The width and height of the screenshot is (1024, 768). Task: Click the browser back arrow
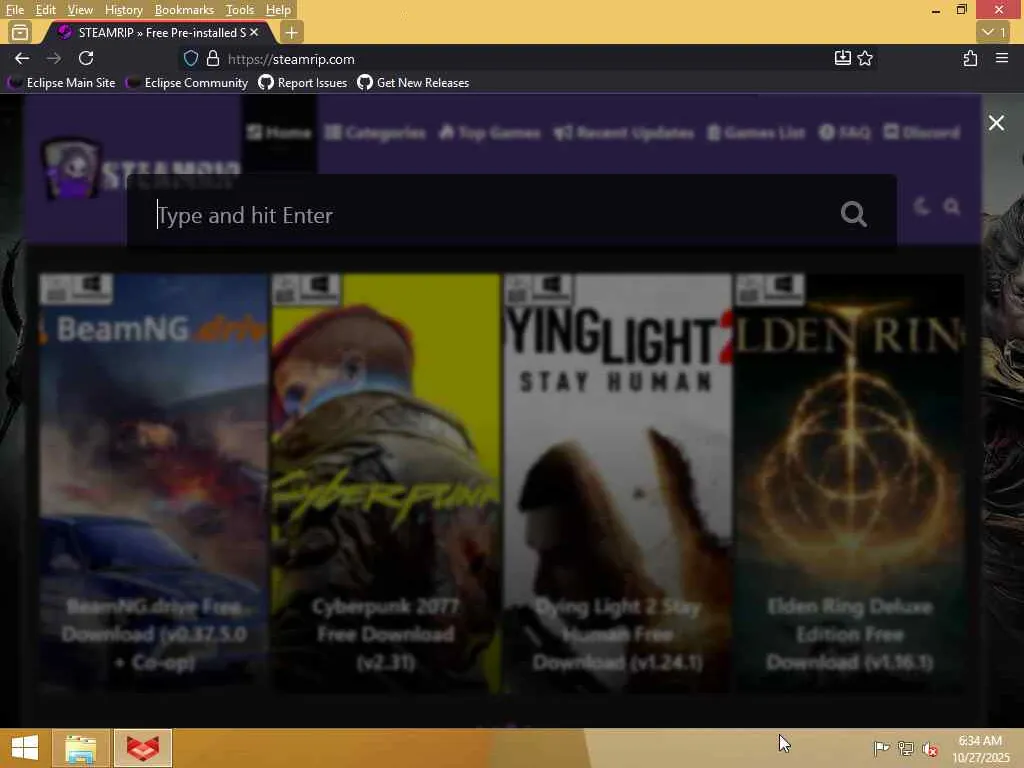point(22,59)
